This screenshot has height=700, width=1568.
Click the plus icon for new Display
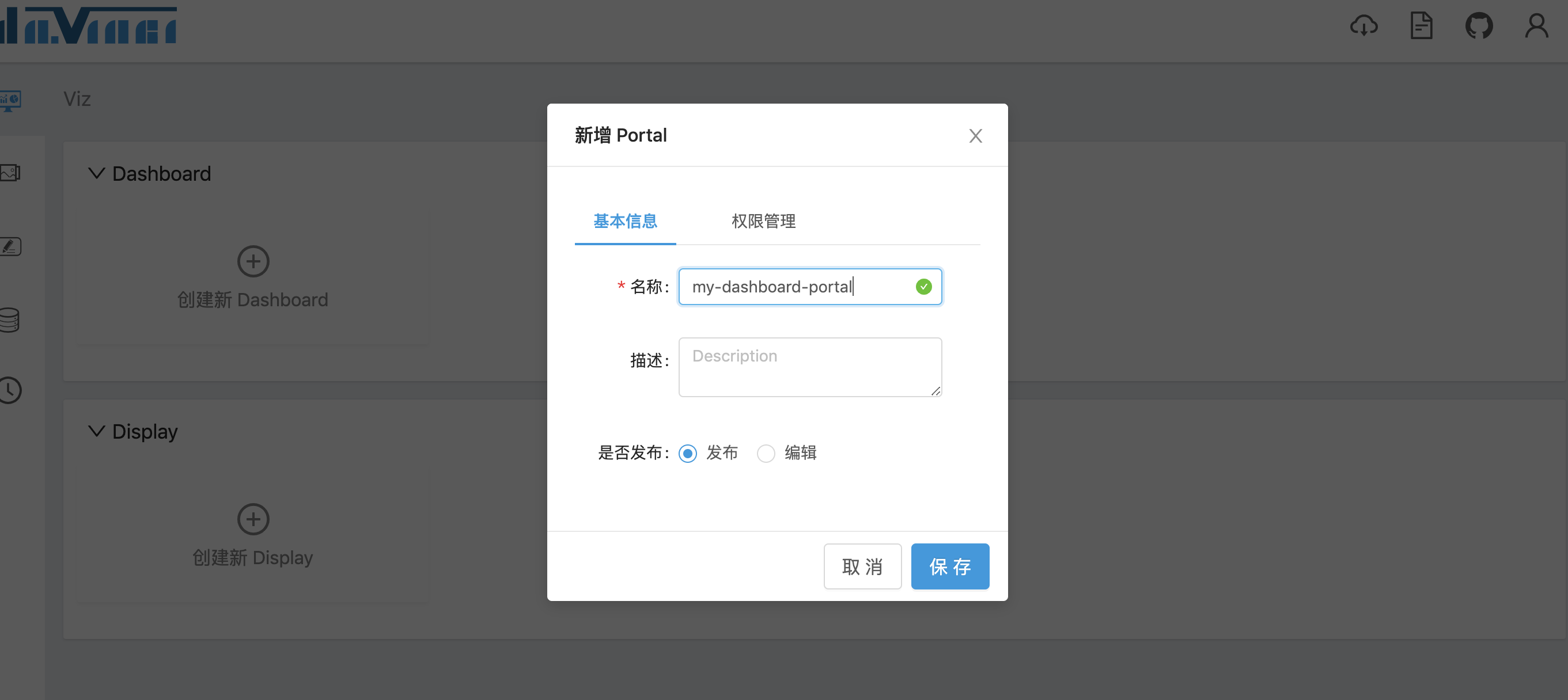pos(253,519)
